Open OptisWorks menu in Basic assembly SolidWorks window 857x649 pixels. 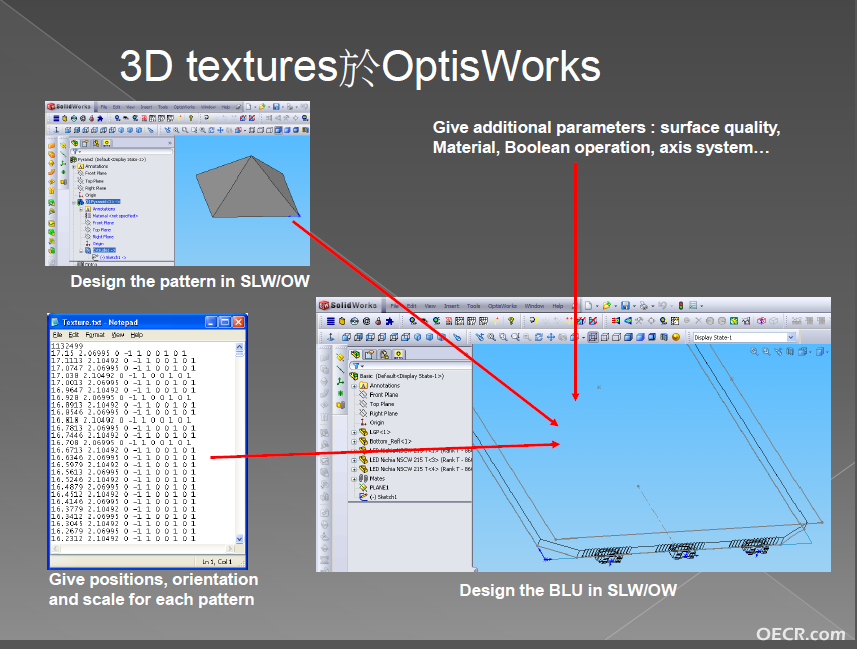[x=502, y=306]
